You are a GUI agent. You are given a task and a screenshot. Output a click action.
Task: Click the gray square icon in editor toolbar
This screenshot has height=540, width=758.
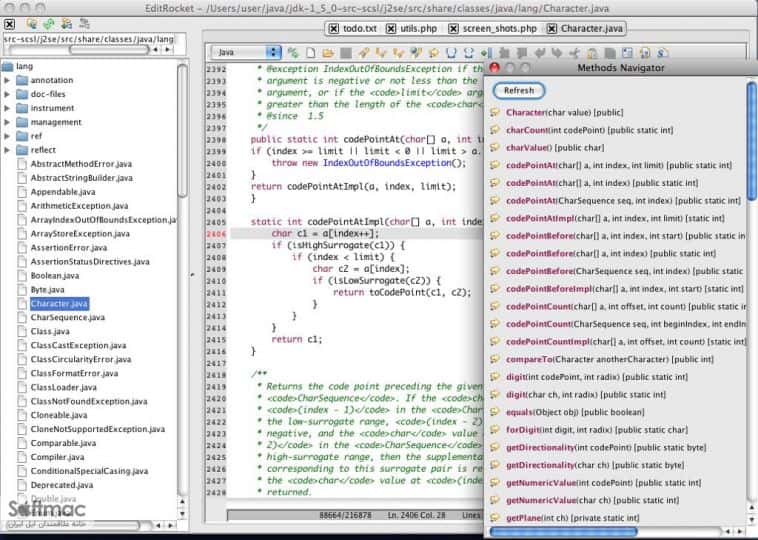pos(346,53)
